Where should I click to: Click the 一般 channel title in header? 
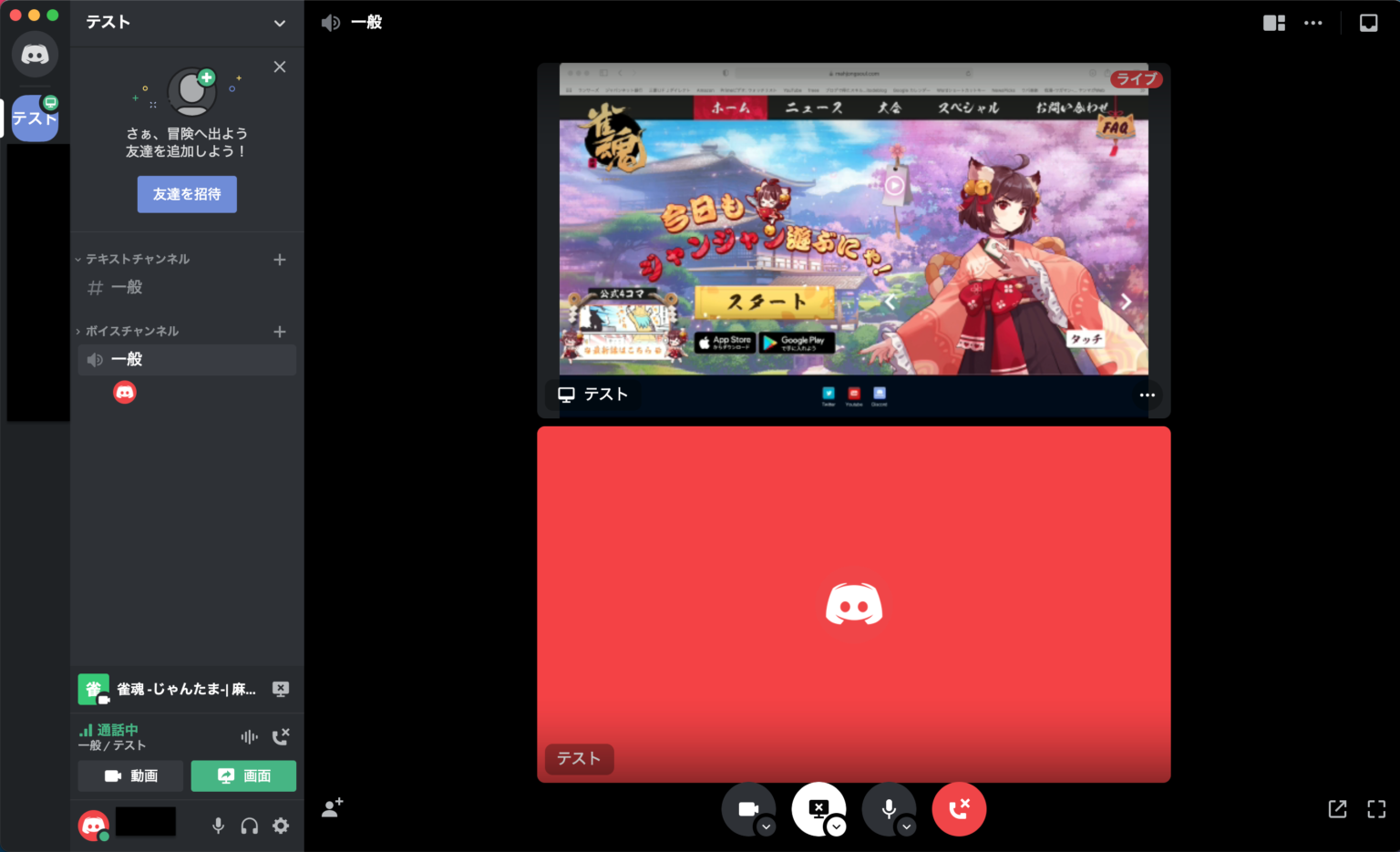pyautogui.click(x=366, y=22)
